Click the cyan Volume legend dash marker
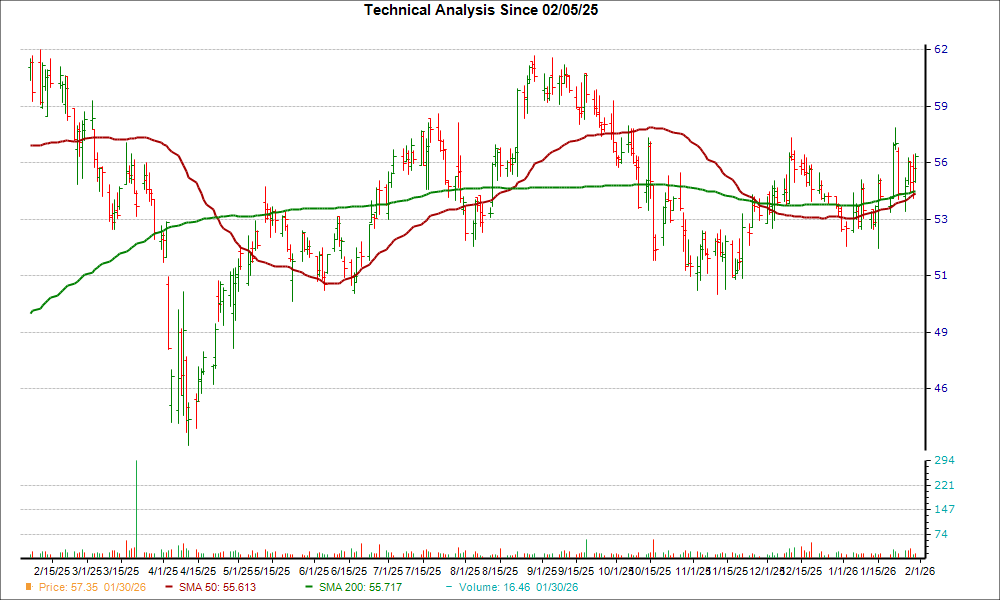The image size is (1000, 600). (449, 588)
